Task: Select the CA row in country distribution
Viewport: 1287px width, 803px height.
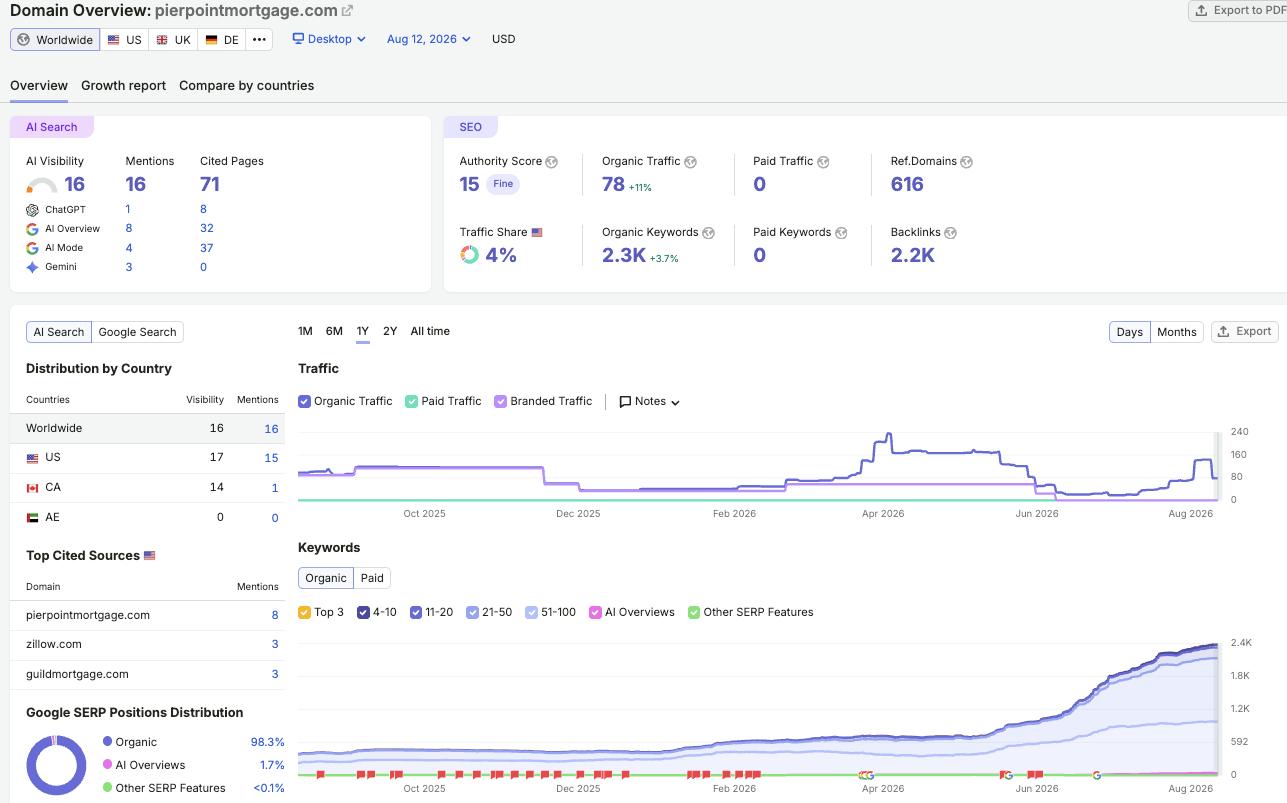Action: coord(147,488)
